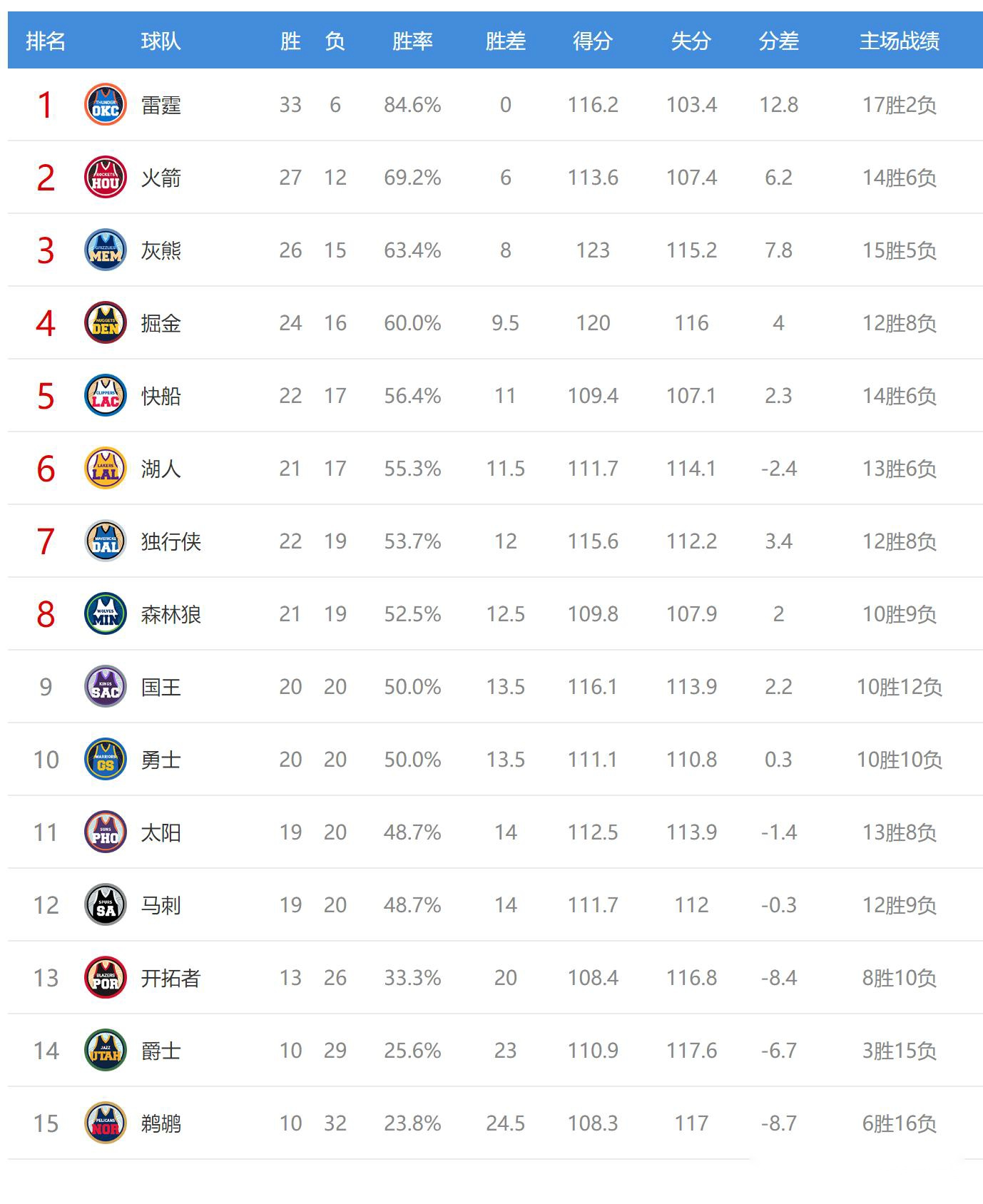Click the 得分 column header
This screenshot has width=983, height=1204.
pos(593,41)
